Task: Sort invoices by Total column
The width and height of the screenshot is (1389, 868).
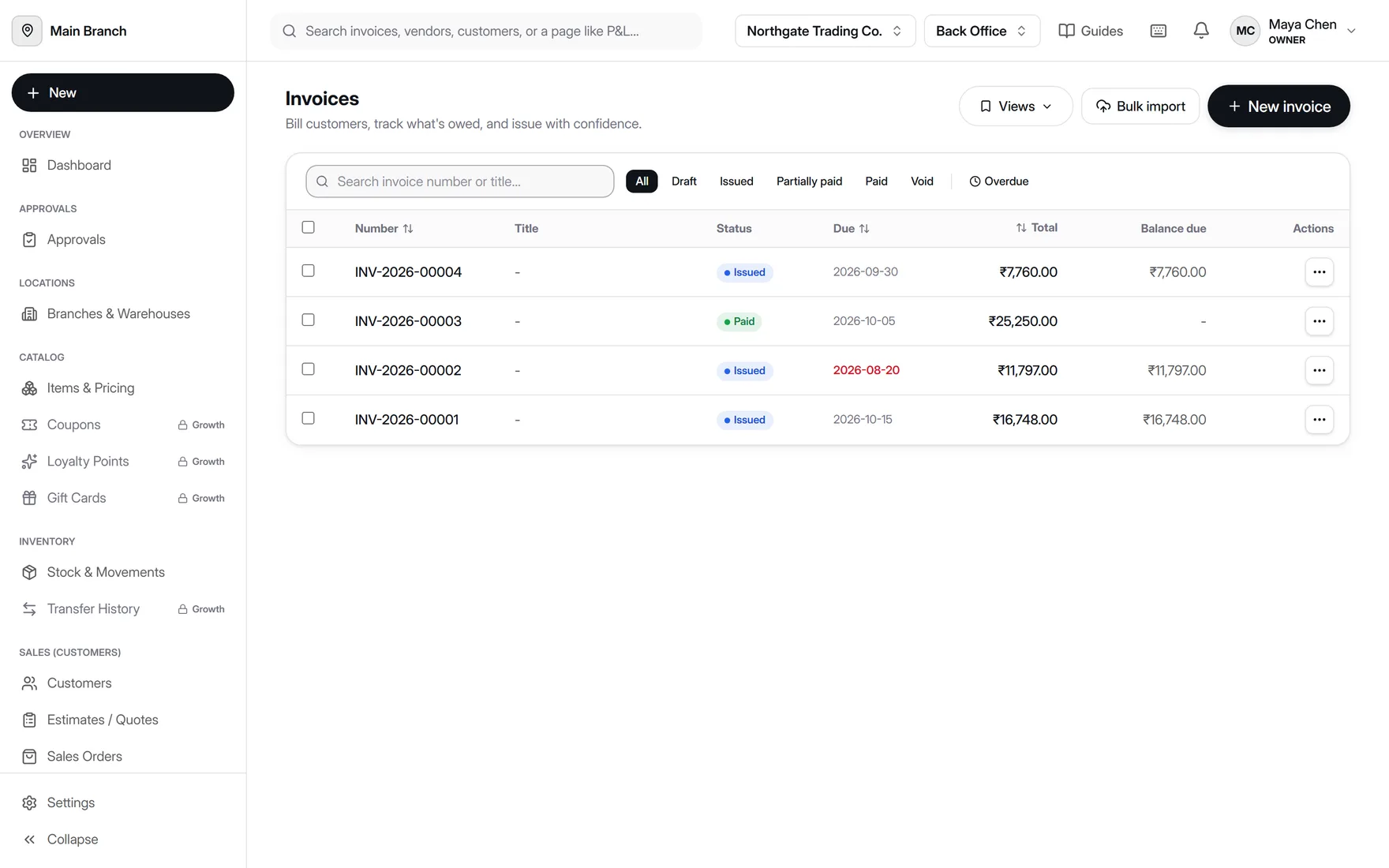Action: [x=1036, y=227]
